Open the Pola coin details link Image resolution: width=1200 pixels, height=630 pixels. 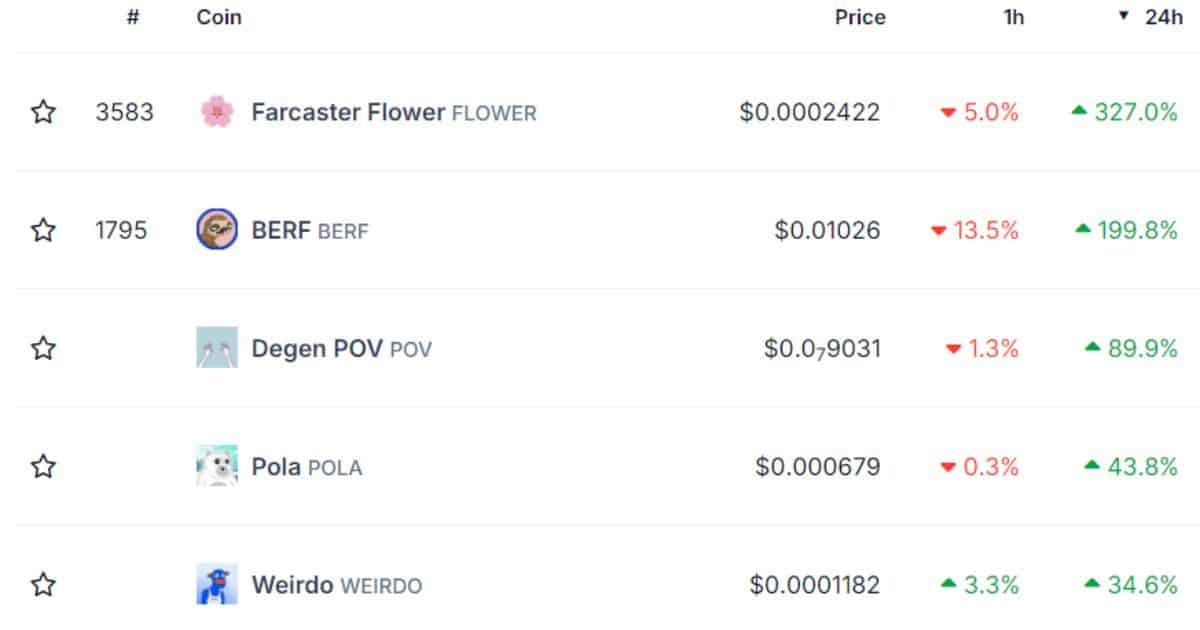pyautogui.click(x=277, y=466)
